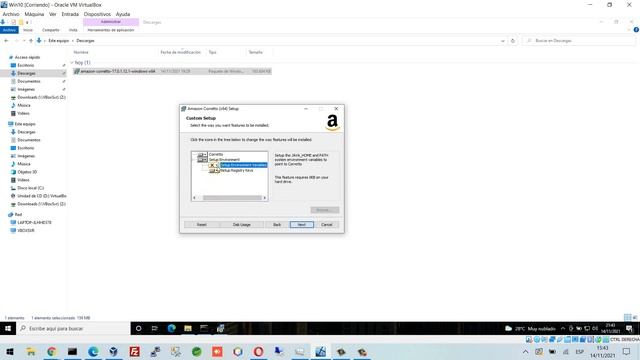The width and height of the screenshot is (640, 360).
Task: Open VirtualBox Ver menu
Action: (x=53, y=14)
